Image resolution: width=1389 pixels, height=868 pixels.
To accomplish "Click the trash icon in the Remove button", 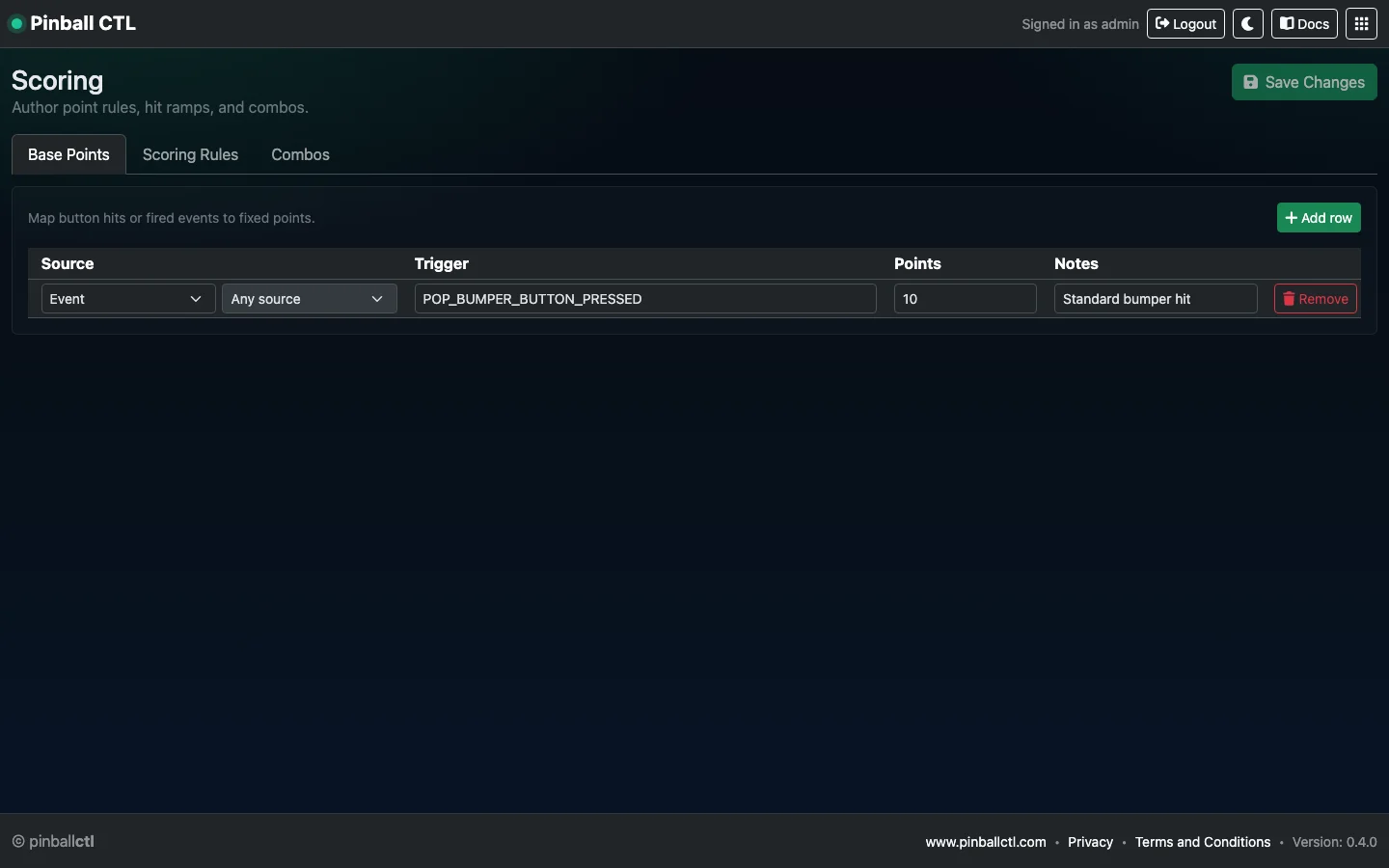I will tap(1289, 299).
